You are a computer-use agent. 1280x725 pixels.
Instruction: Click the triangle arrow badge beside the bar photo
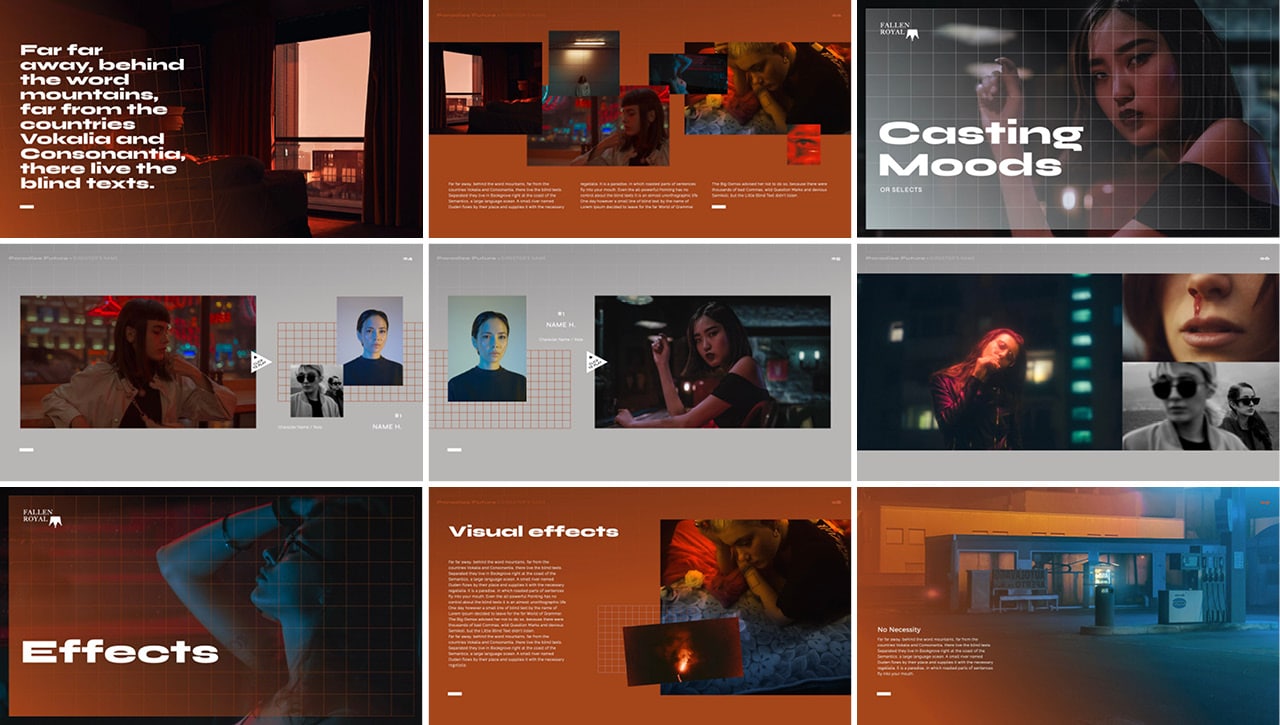coord(260,362)
